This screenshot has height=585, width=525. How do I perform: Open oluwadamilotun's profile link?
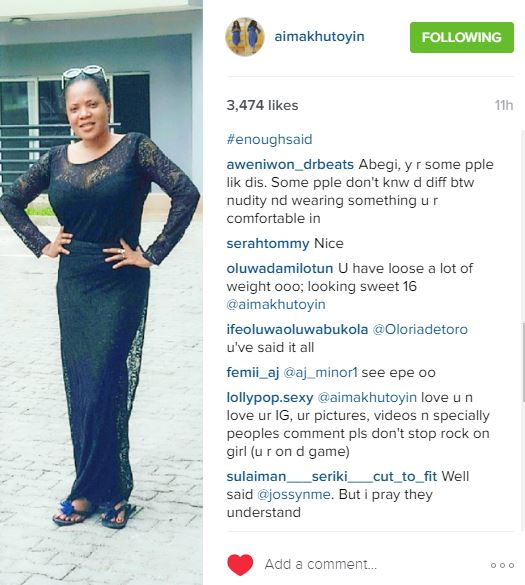[279, 268]
